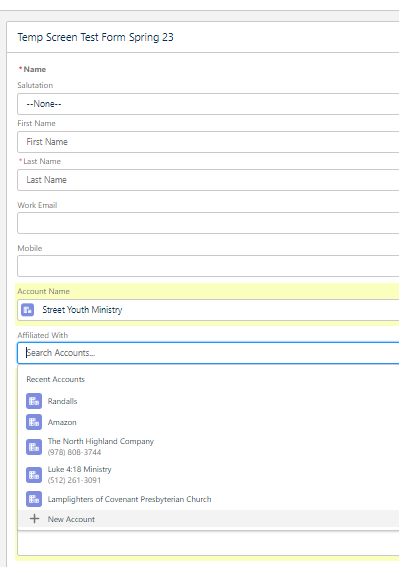
Task: Open the Salutation dropdown showing --None--
Action: tap(208, 104)
